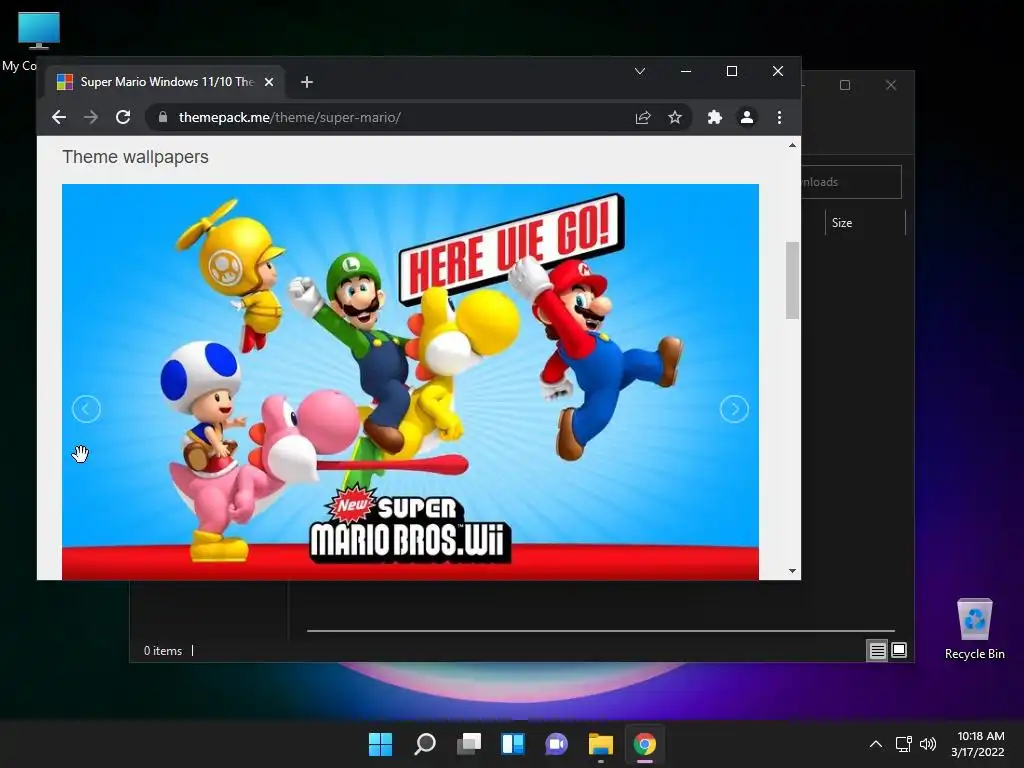Open Teams Chat from the taskbar

tap(556, 744)
